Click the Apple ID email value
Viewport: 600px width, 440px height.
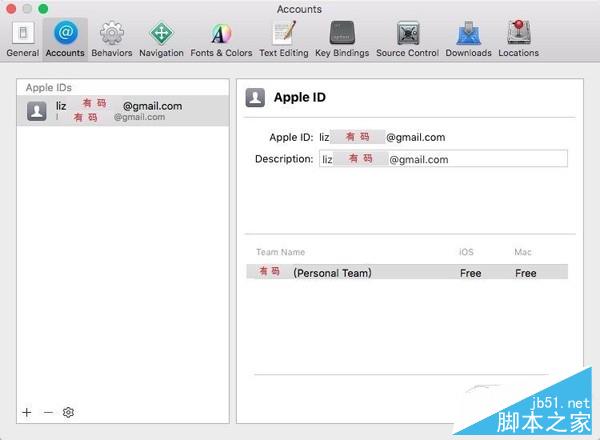382,137
